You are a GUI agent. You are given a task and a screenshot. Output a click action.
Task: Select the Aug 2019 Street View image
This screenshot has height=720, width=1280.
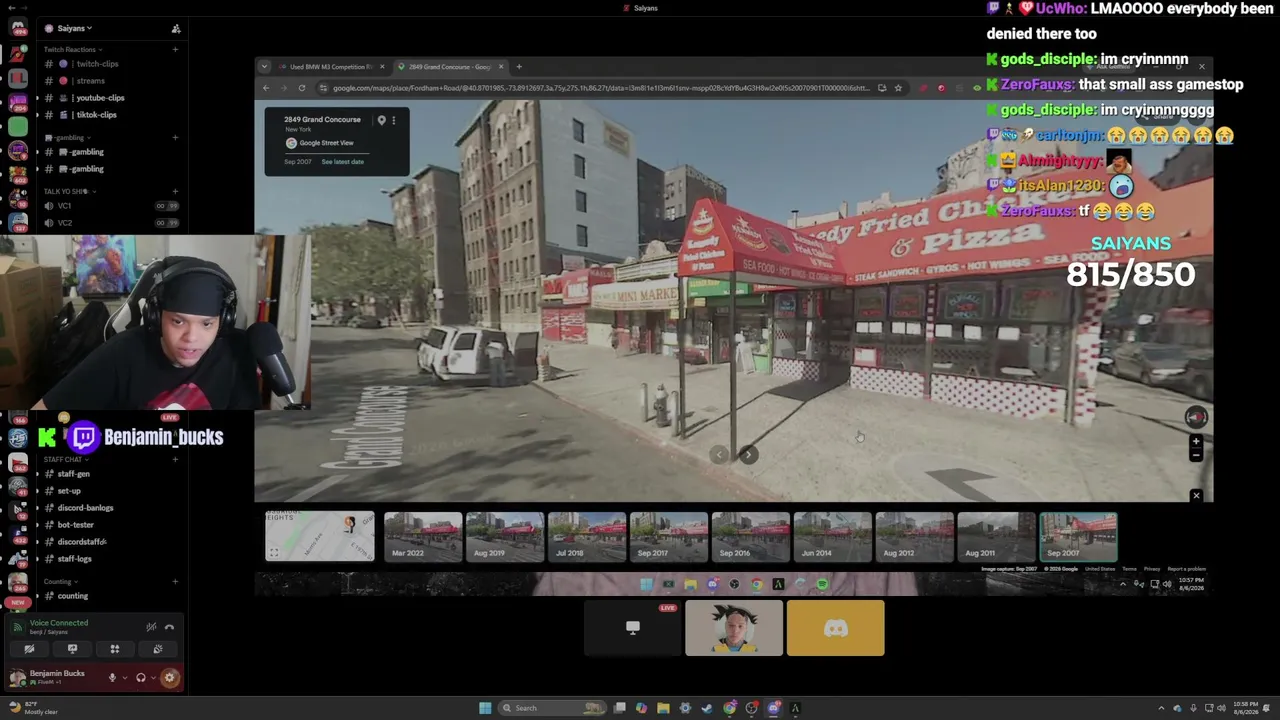tap(505, 537)
